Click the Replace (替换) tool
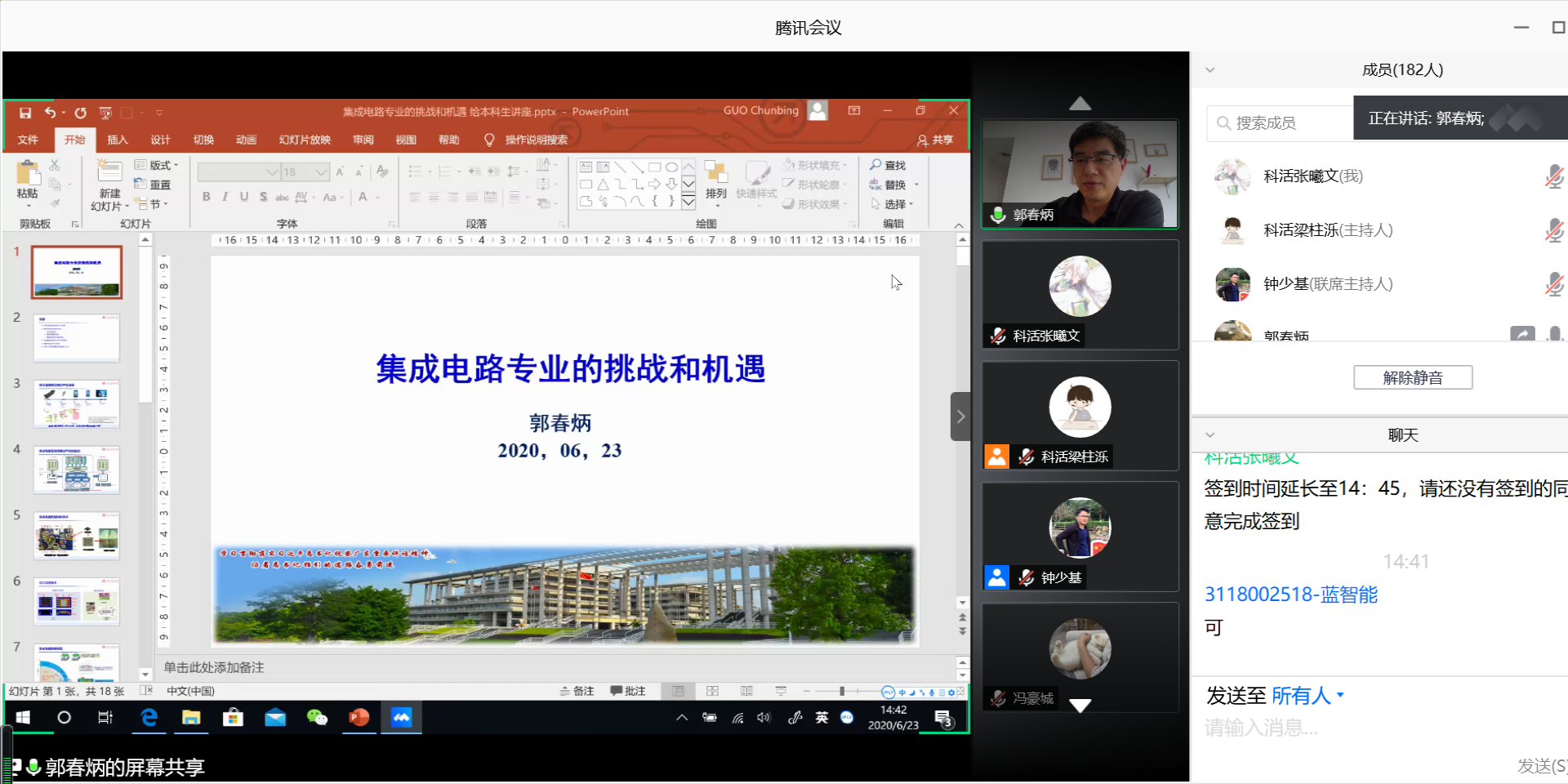This screenshot has height=784, width=1568. point(888,185)
